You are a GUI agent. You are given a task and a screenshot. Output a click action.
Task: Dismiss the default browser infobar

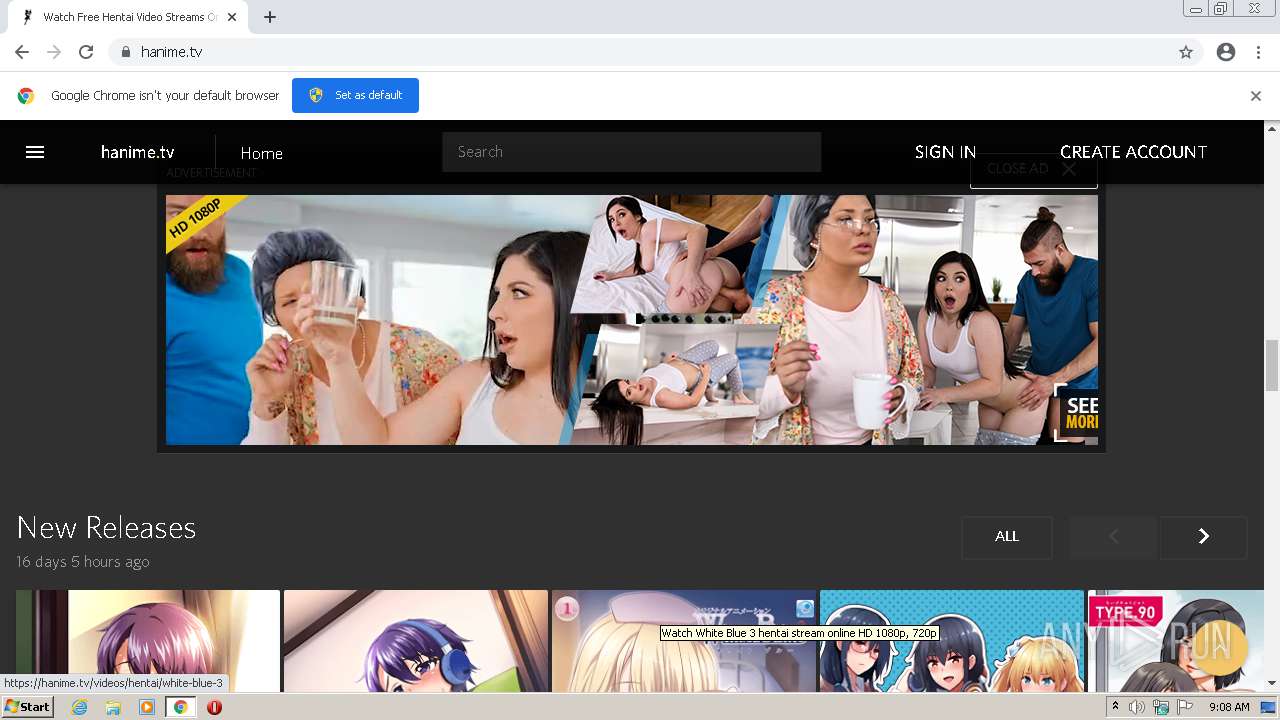(x=1256, y=96)
